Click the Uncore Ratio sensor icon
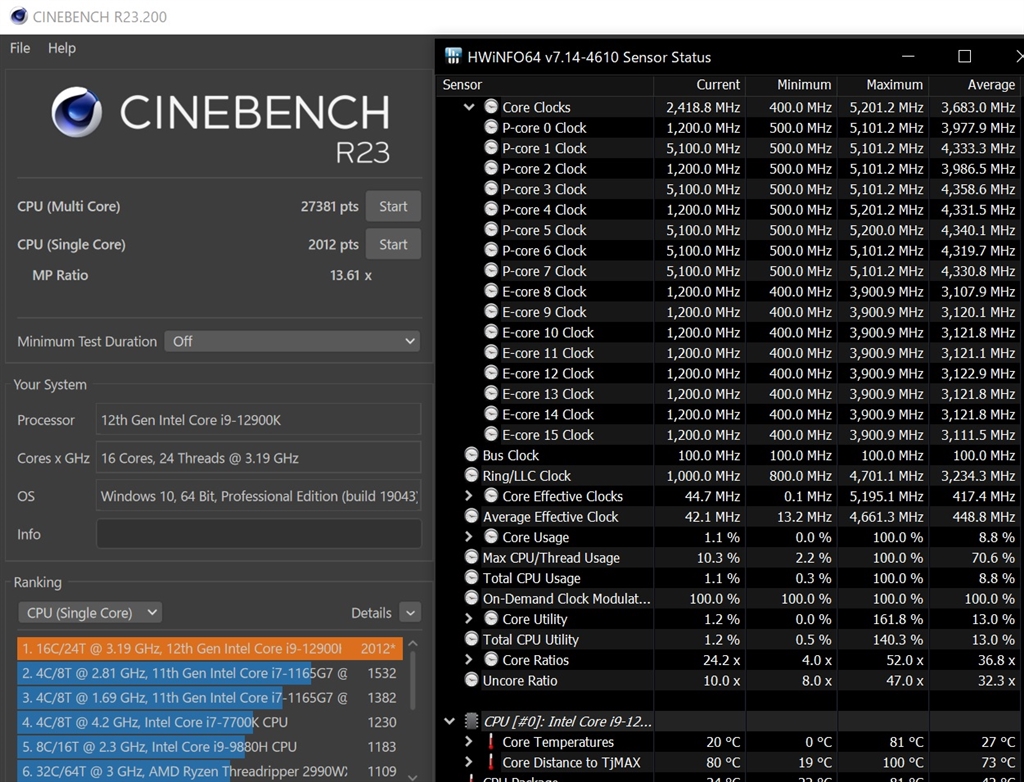 472,680
